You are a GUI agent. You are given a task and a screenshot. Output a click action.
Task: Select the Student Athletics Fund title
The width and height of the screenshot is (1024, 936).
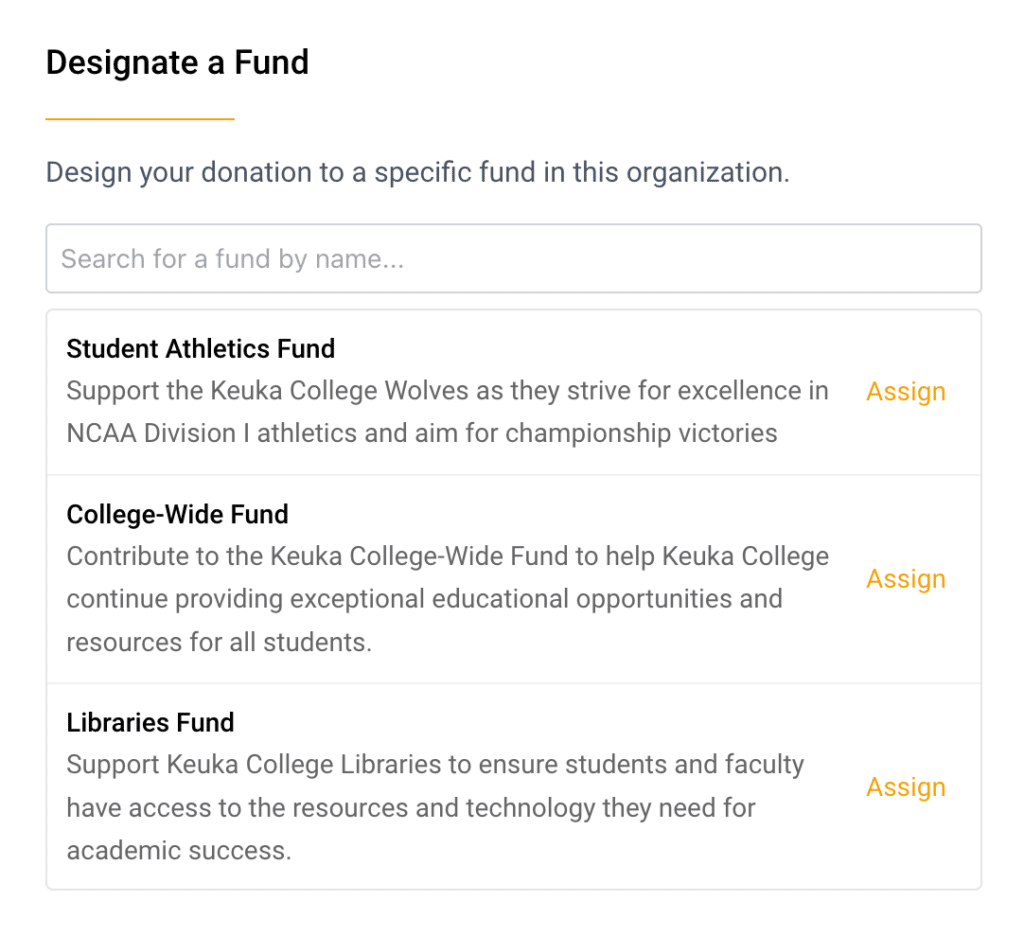(x=200, y=349)
